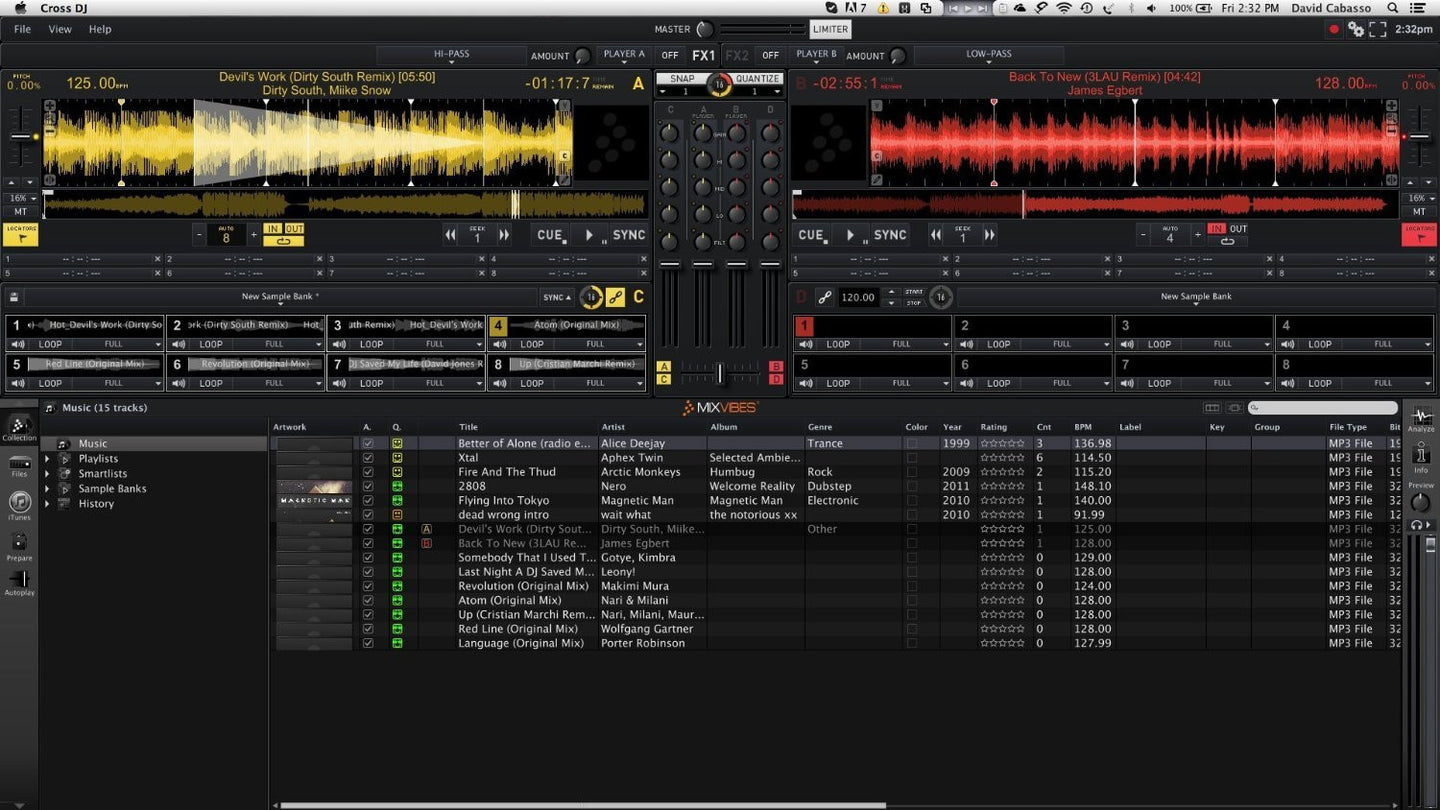The width and height of the screenshot is (1440, 810).
Task: Expand the Smartlists tree node
Action: (47, 474)
